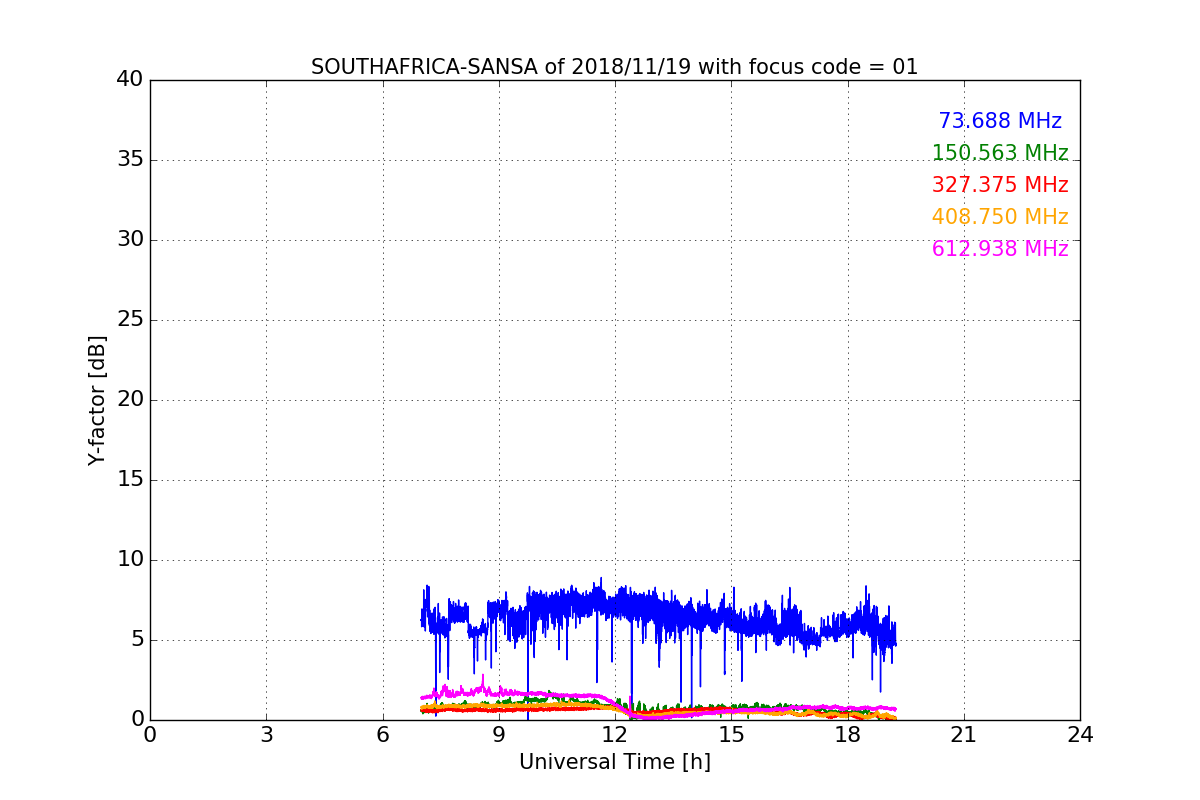Click the y-axis tick label 35
Image resolution: width=1200 pixels, height=800 pixels.
(130, 160)
